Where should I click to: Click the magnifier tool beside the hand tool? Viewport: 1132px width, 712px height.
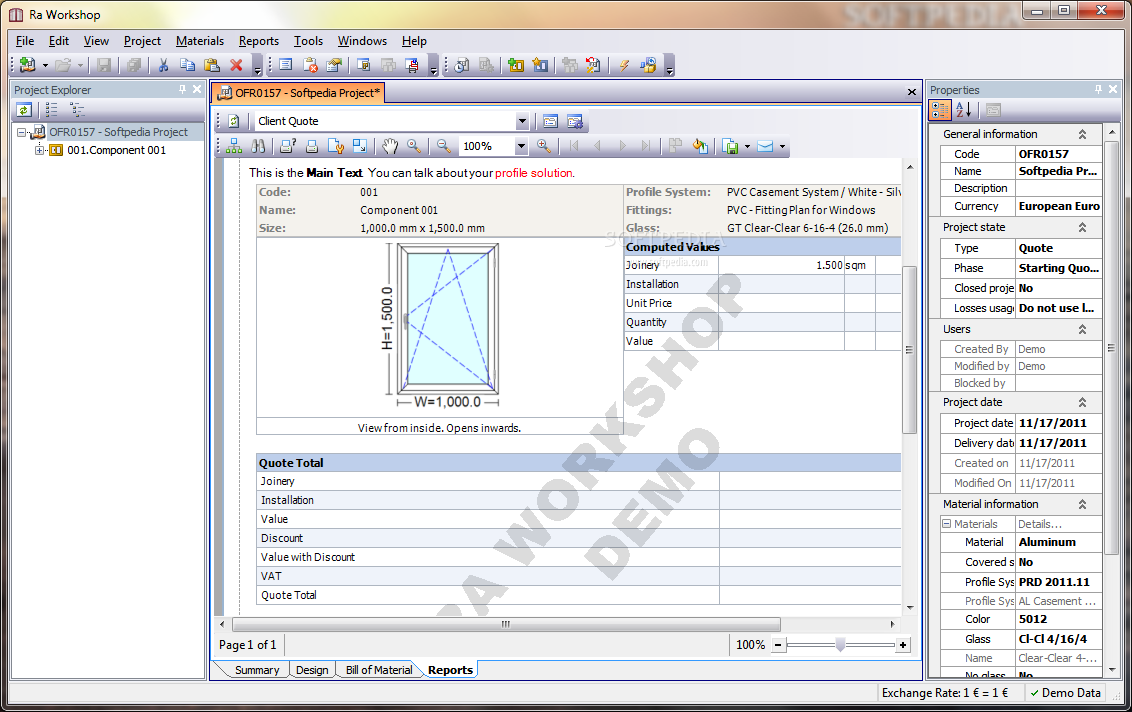(x=414, y=147)
